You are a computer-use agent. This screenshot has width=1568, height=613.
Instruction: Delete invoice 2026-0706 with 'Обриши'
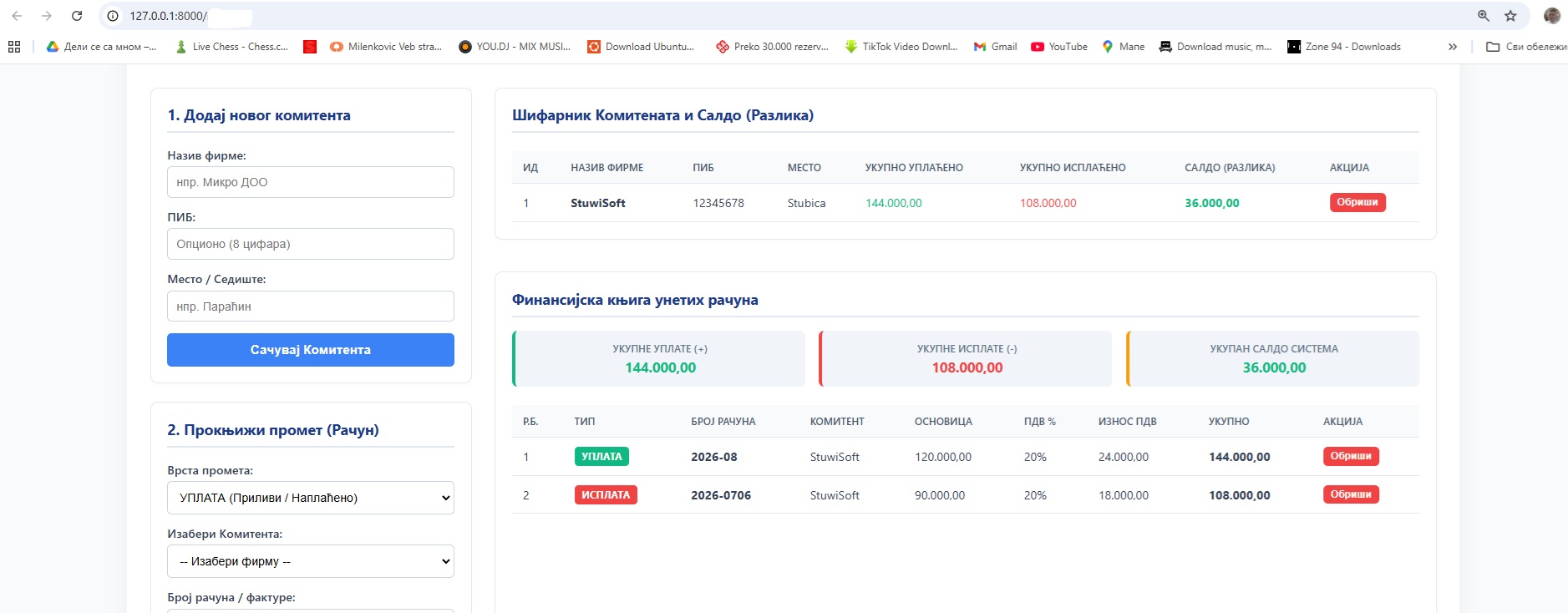(x=1351, y=494)
